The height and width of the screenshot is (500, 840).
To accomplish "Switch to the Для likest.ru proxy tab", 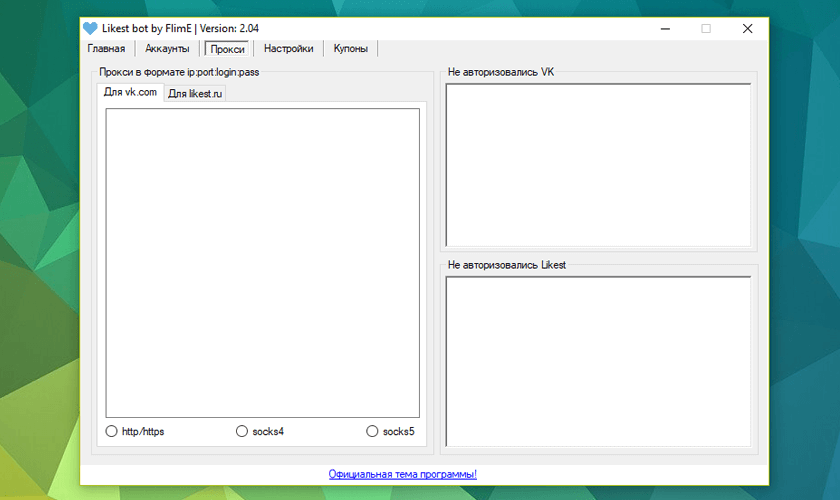I will pyautogui.click(x=194, y=94).
